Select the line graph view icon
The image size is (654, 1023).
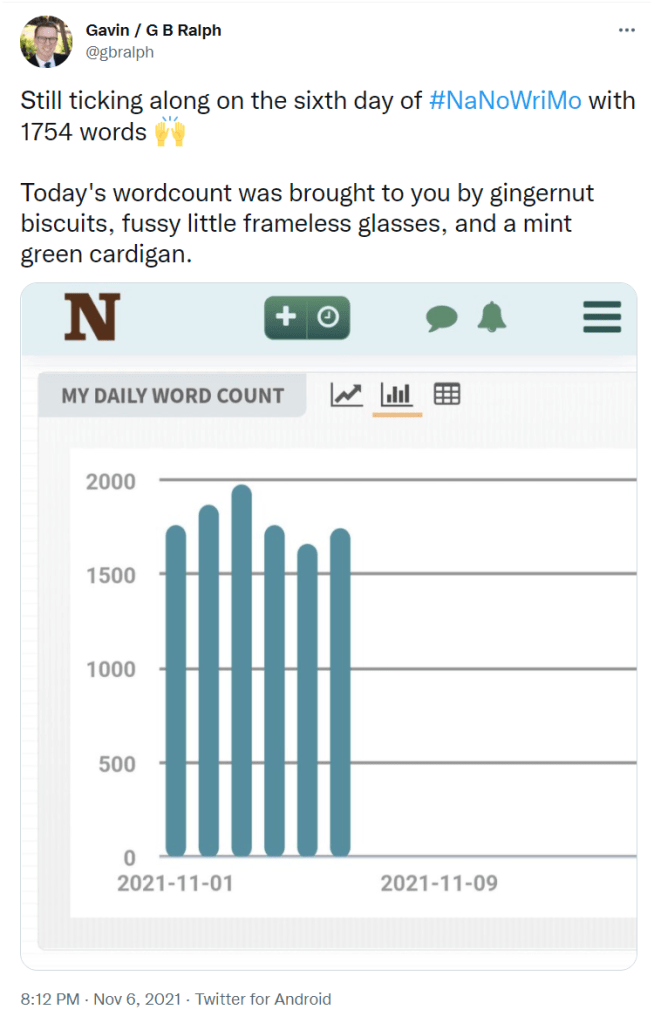(x=346, y=394)
